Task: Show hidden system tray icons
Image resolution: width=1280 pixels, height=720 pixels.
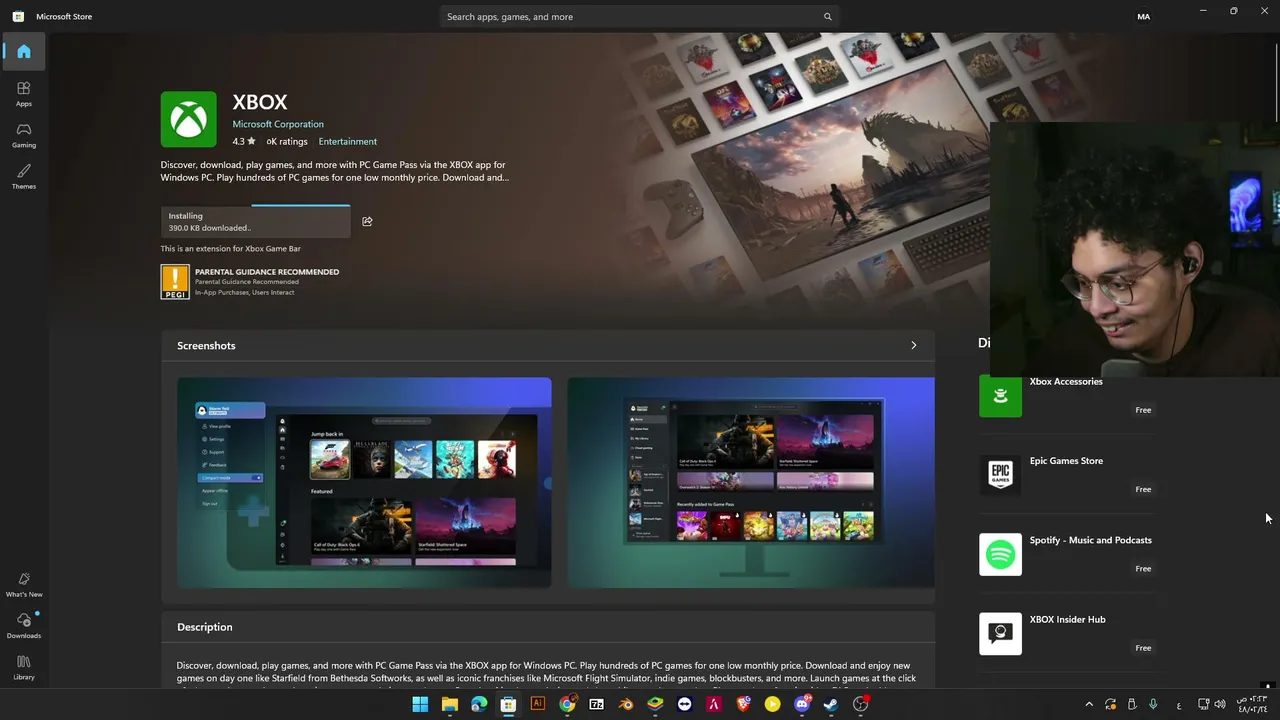Action: pos(1089,704)
